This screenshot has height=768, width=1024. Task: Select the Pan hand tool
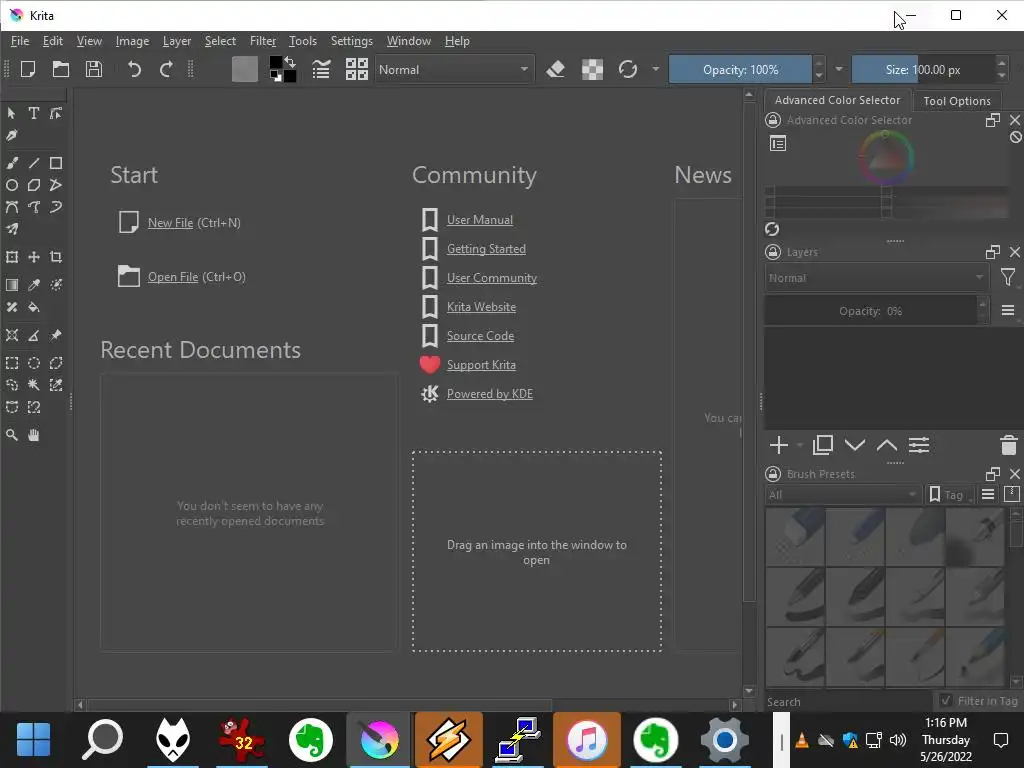(33, 435)
